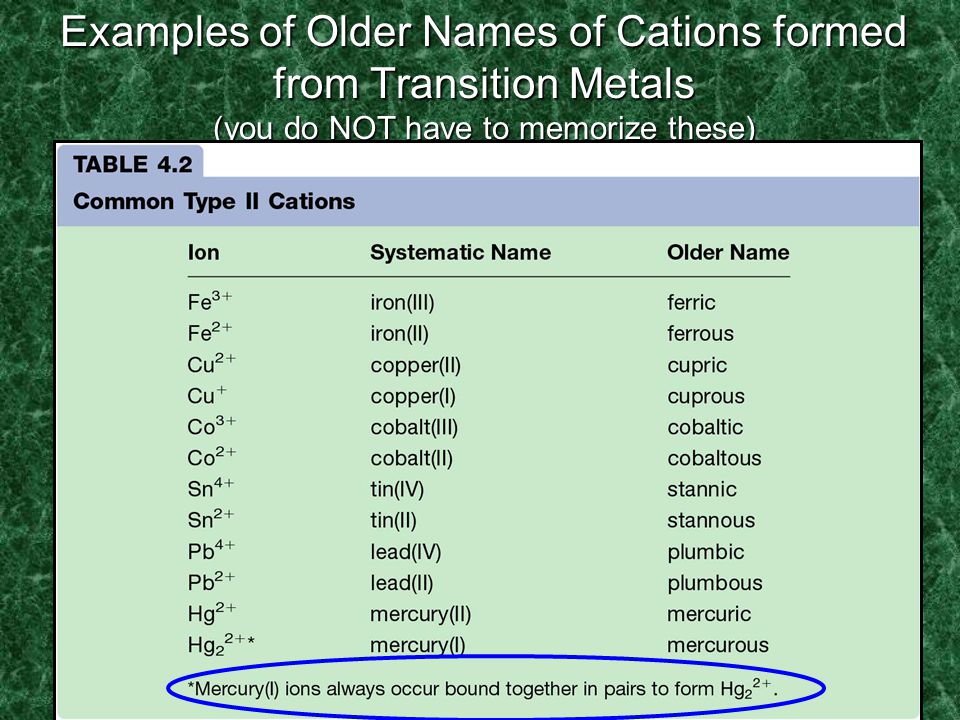The height and width of the screenshot is (720, 960).
Task: Click the older name 'mercuric'
Action: (708, 614)
